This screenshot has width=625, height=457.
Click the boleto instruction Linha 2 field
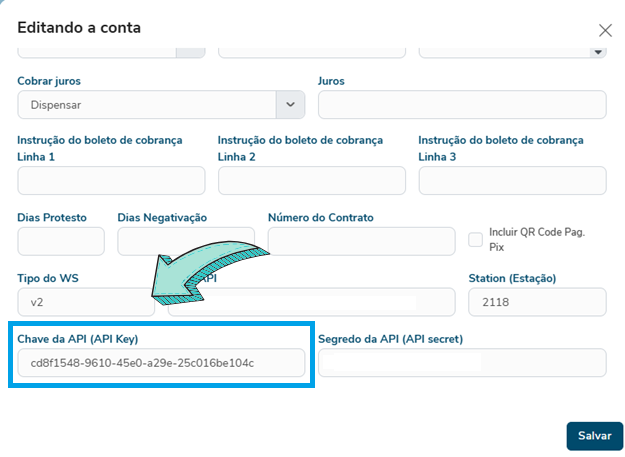click(312, 180)
